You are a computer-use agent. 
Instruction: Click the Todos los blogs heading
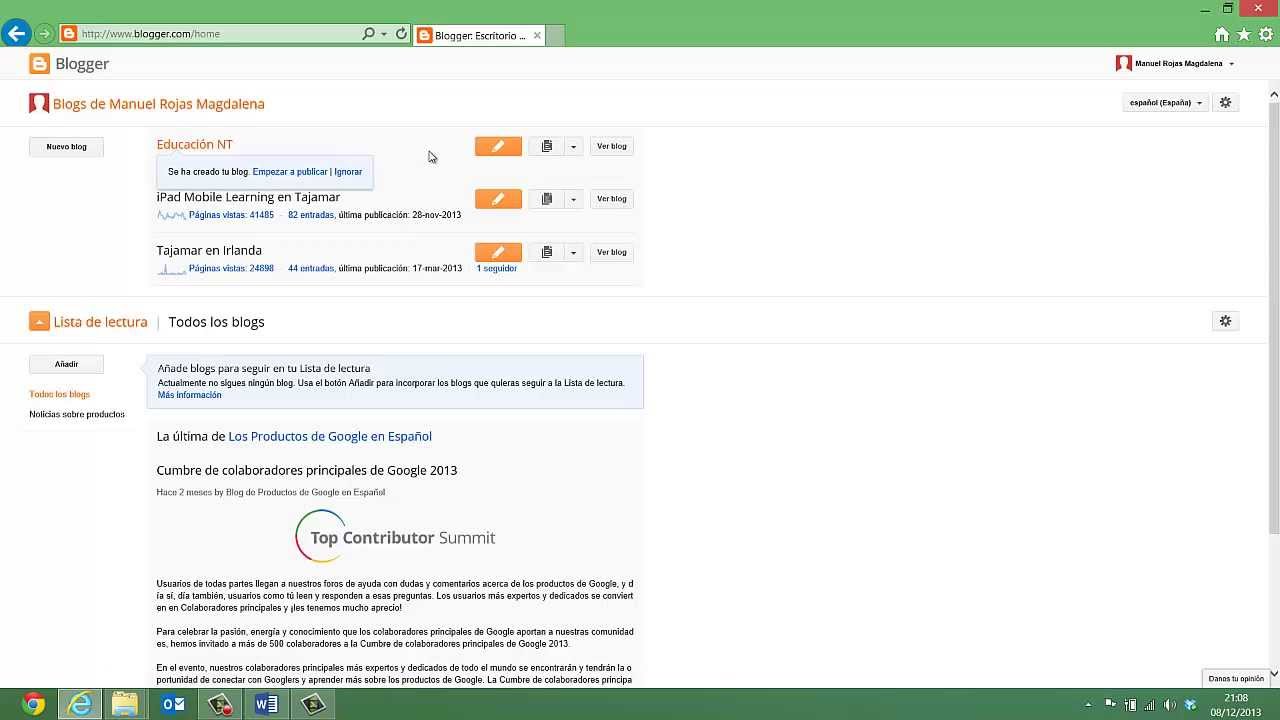pos(216,322)
